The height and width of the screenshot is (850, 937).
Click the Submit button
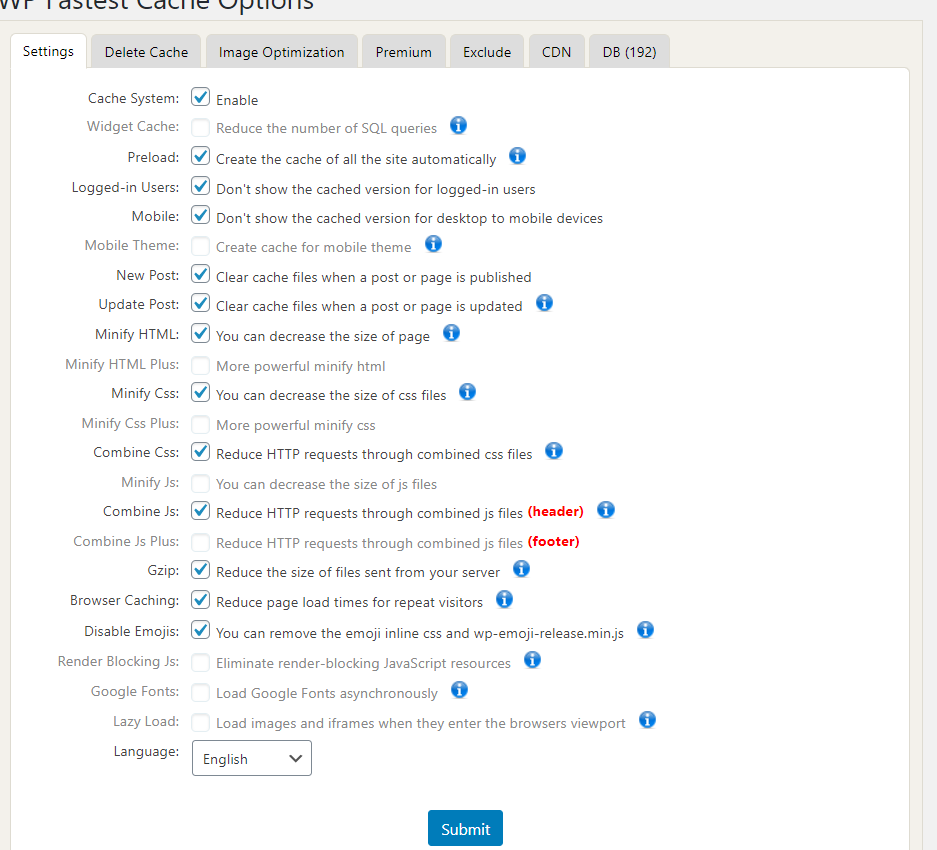(465, 828)
